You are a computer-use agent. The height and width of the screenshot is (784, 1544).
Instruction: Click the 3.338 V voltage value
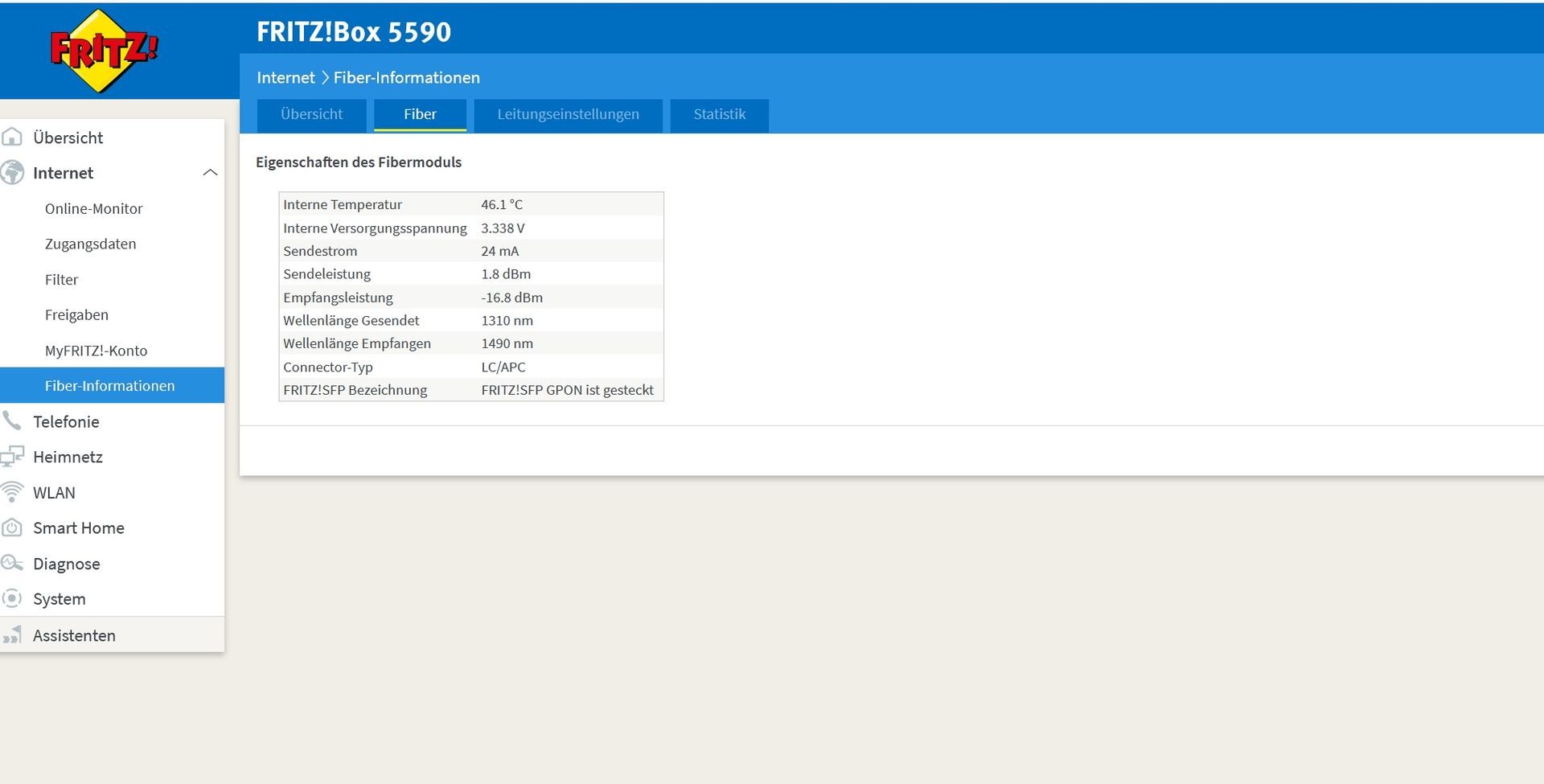(x=503, y=228)
